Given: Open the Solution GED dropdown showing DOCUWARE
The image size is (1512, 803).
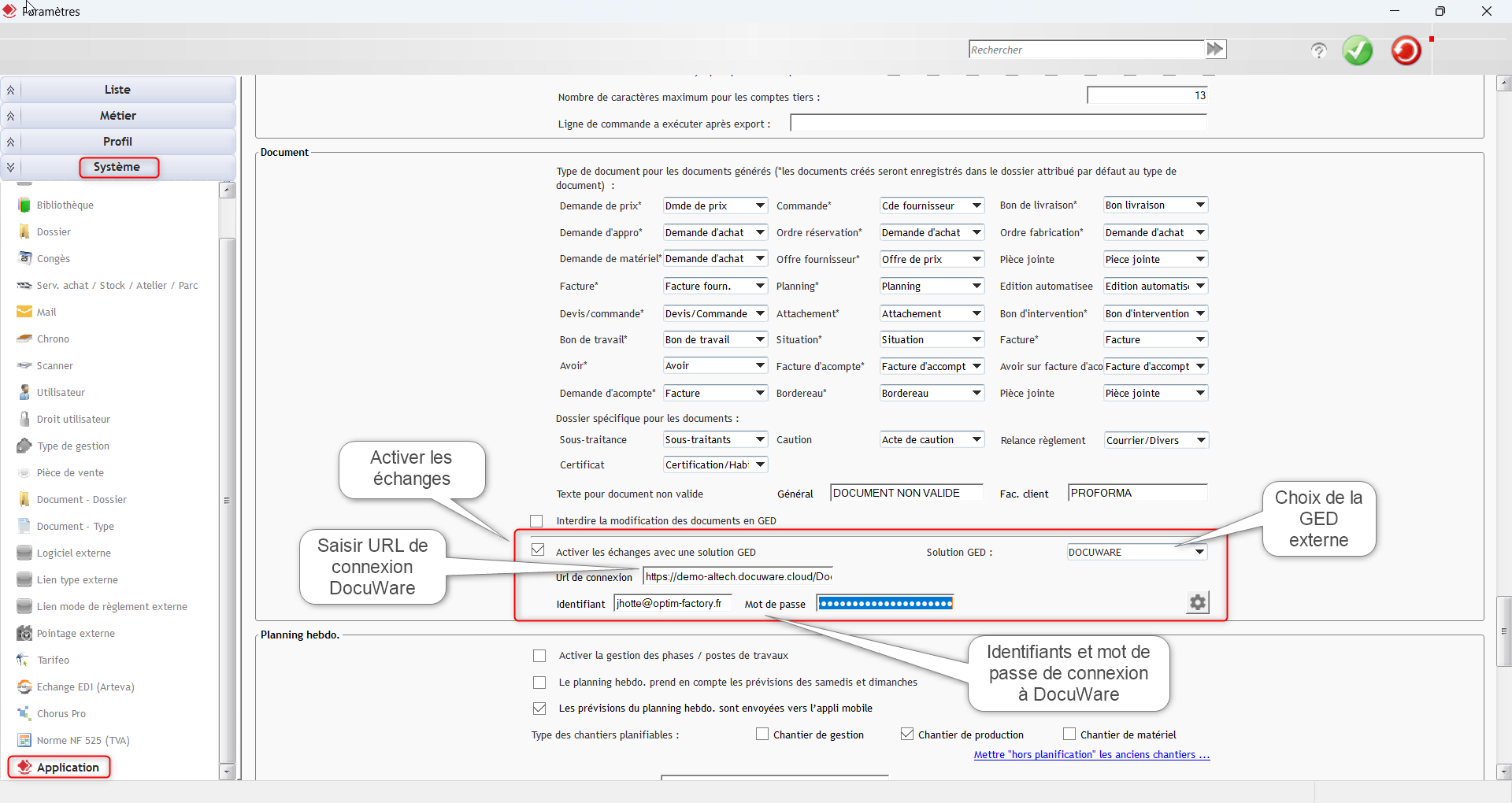Looking at the screenshot, I should [x=1136, y=552].
